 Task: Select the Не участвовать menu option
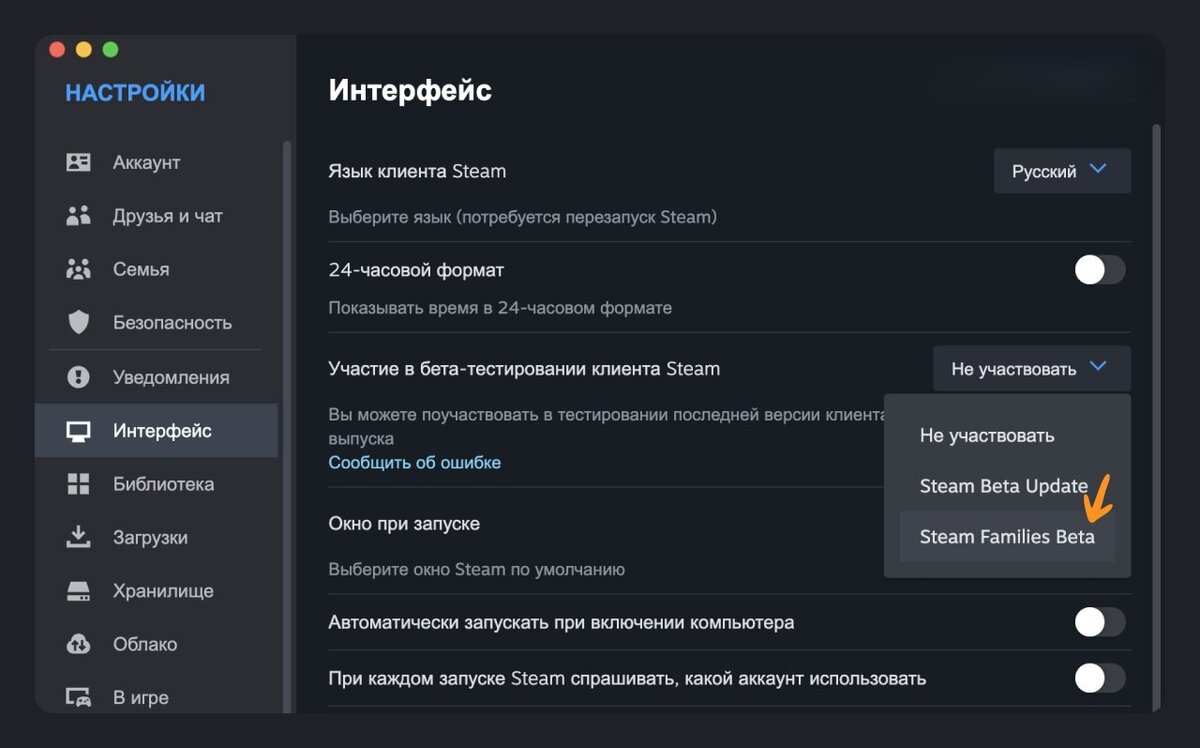click(x=986, y=436)
